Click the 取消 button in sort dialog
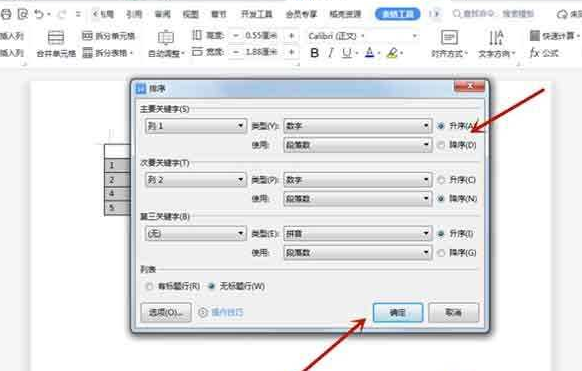This screenshot has width=582, height=371. point(454,312)
